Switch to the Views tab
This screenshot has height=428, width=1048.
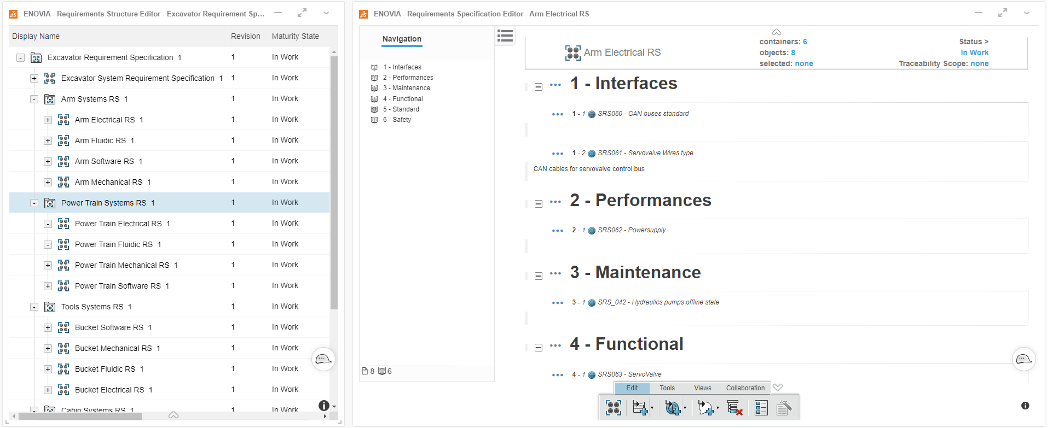pos(702,388)
